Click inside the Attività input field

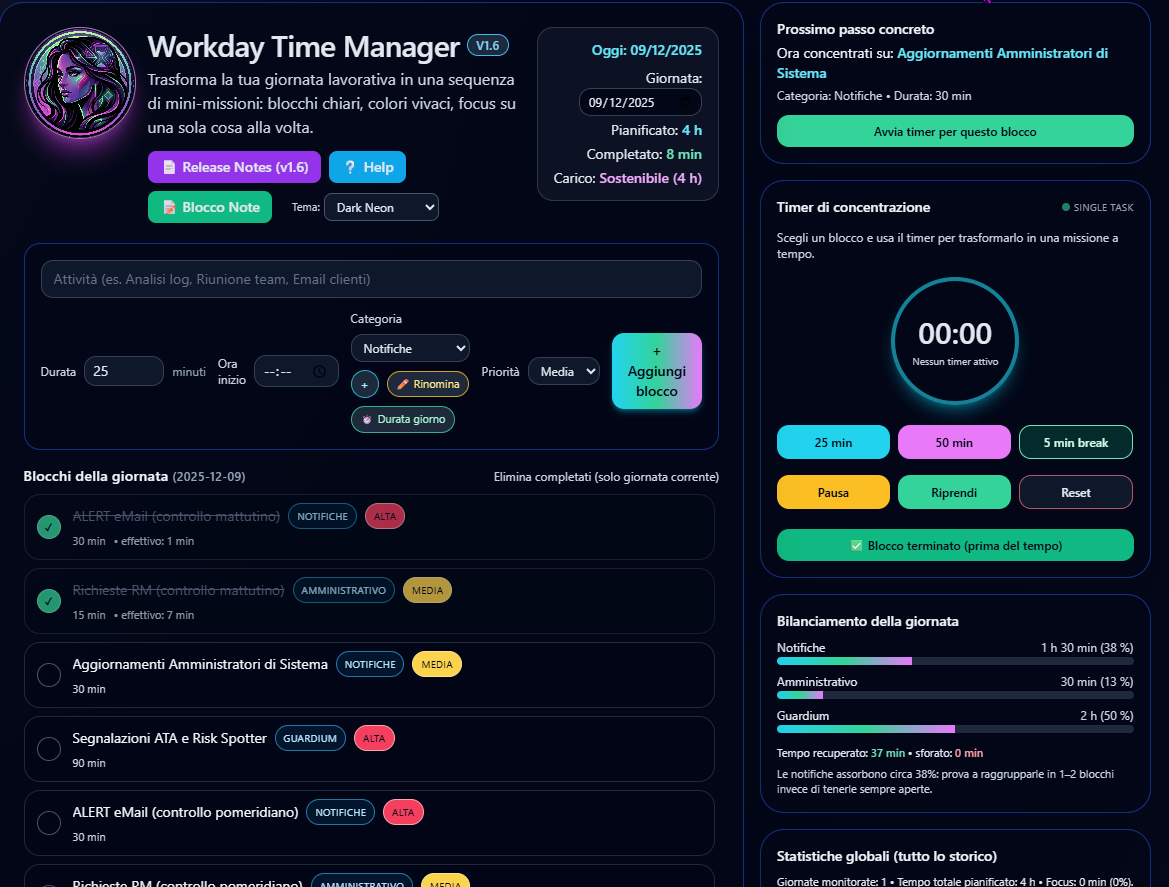pos(371,279)
